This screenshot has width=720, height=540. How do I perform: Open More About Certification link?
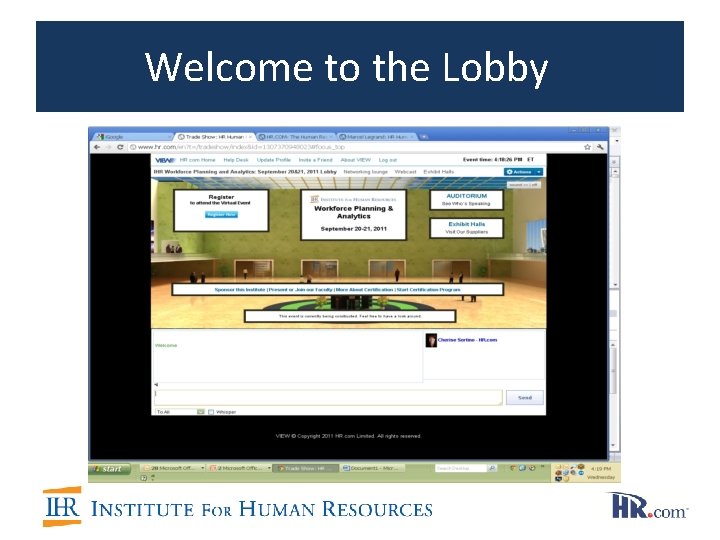point(365,290)
